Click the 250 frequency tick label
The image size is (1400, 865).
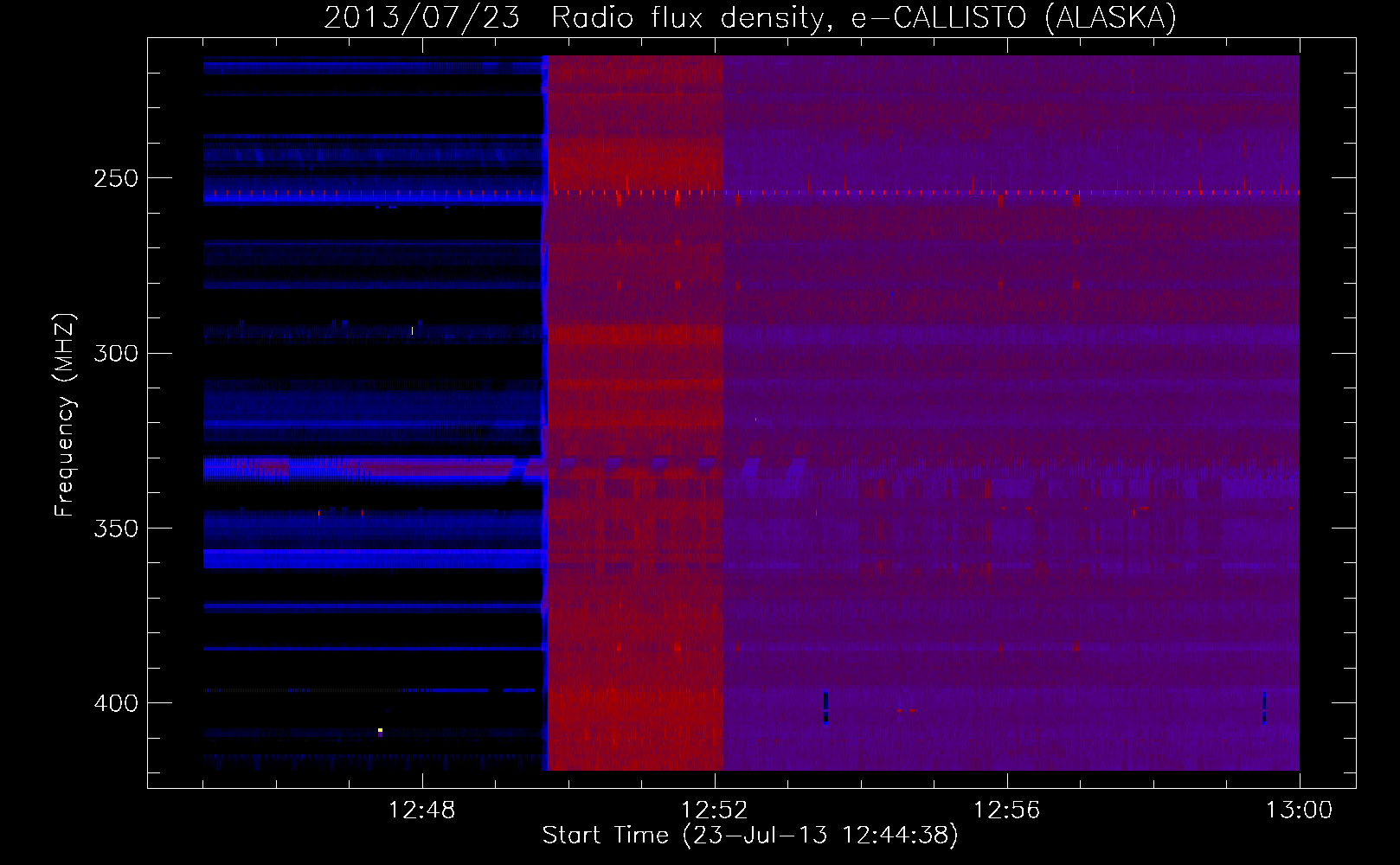[116, 179]
